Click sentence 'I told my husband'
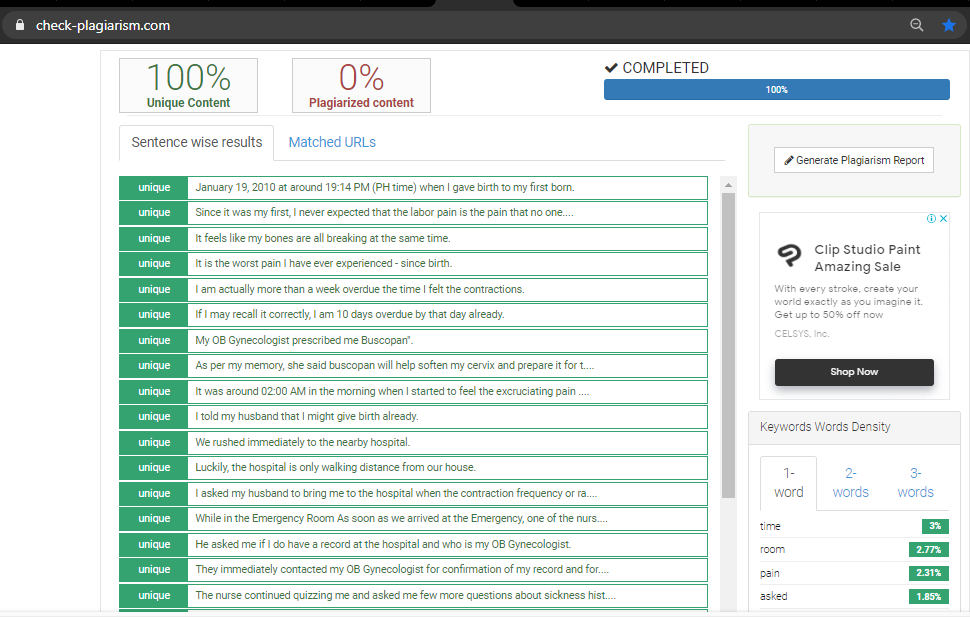 [x=307, y=416]
